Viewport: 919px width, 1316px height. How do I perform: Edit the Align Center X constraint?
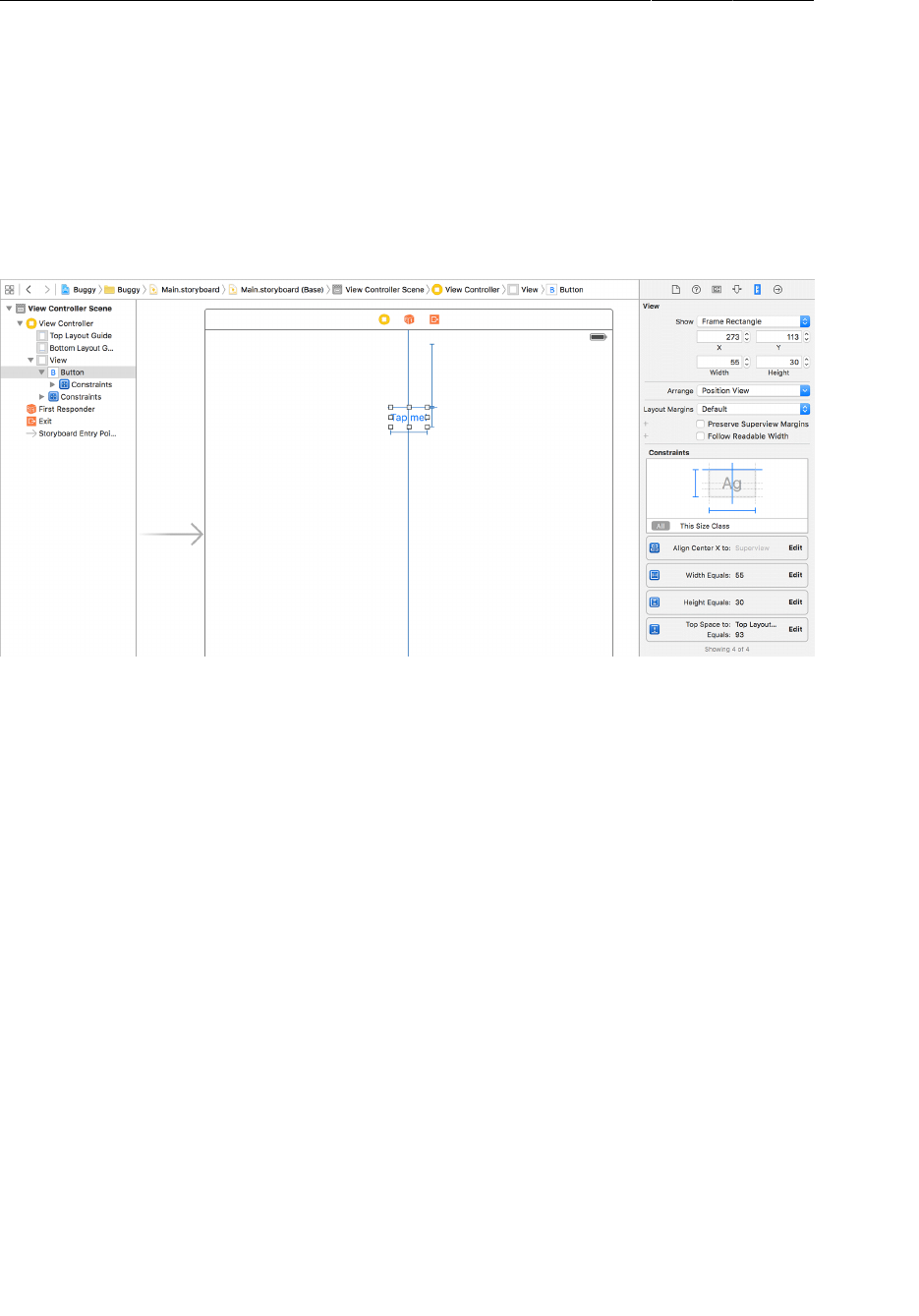click(x=795, y=548)
